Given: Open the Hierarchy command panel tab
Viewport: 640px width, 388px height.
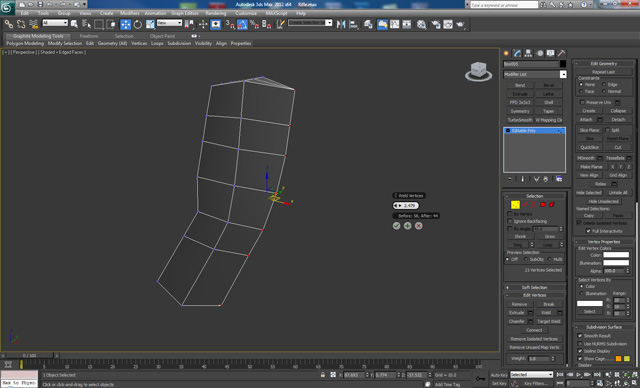Looking at the screenshot, I should tap(529, 53).
